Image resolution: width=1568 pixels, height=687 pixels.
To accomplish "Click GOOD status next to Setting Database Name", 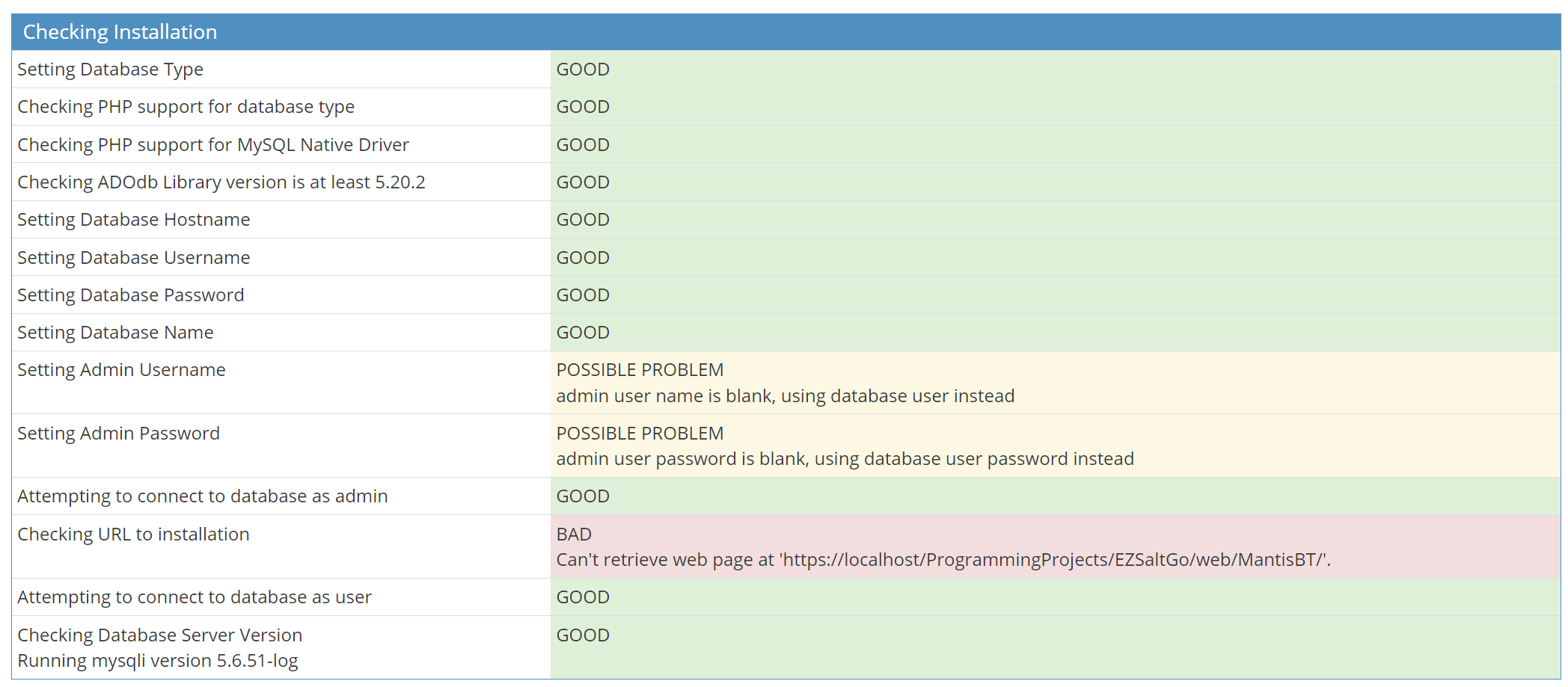I will (x=583, y=333).
